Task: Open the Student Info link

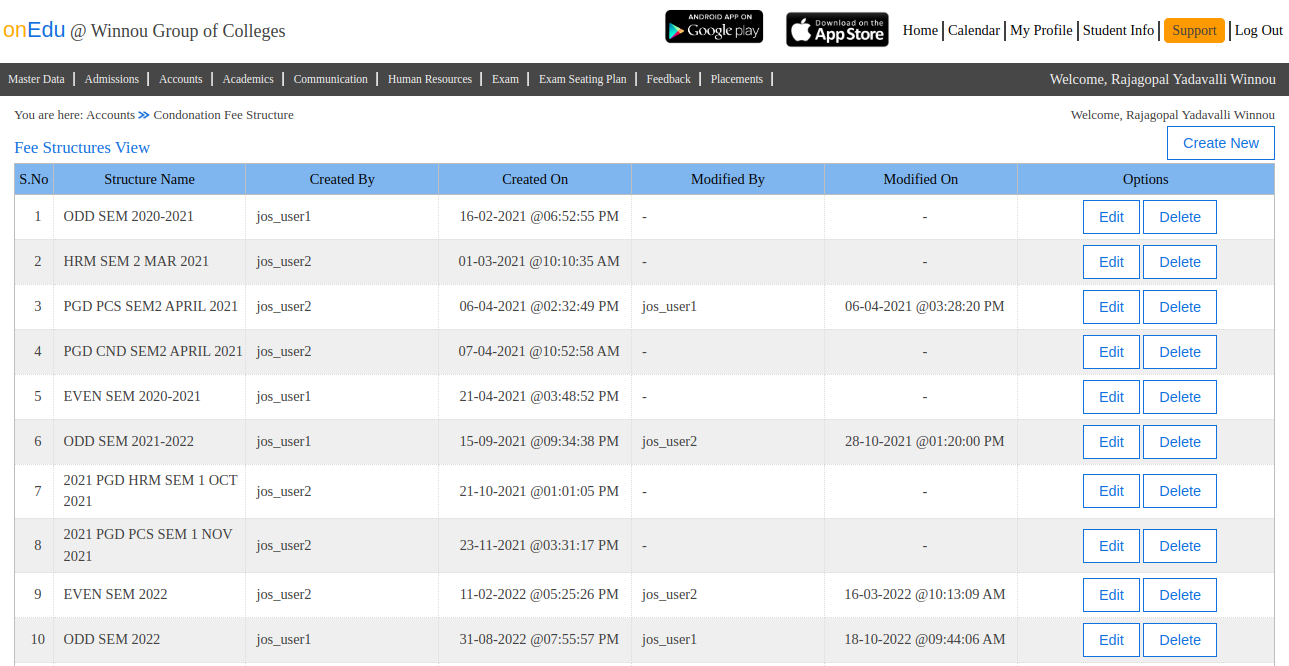Action: [x=1118, y=31]
